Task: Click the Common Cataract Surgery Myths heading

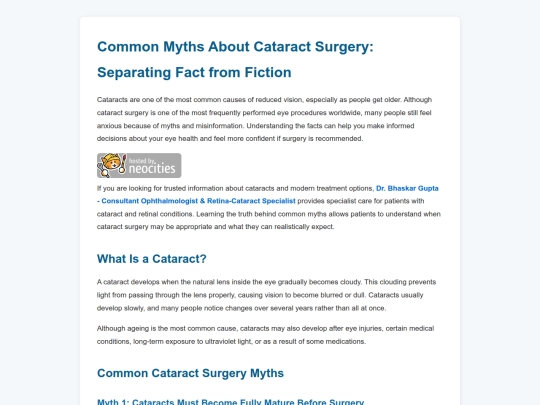Action: pos(190,373)
